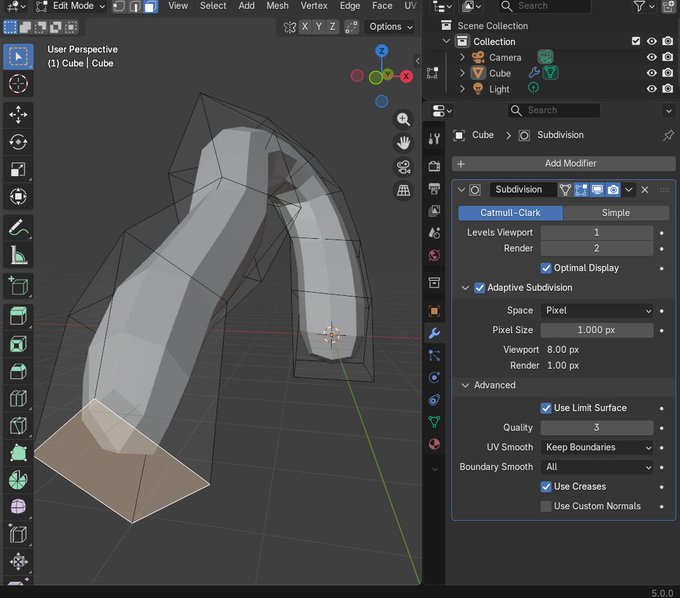Collapse the Subdivision modifier panel
The height and width of the screenshot is (598, 680).
coord(461,190)
